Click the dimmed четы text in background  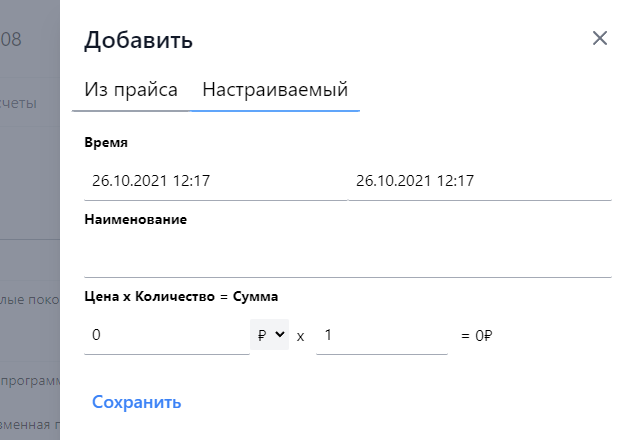click(19, 103)
